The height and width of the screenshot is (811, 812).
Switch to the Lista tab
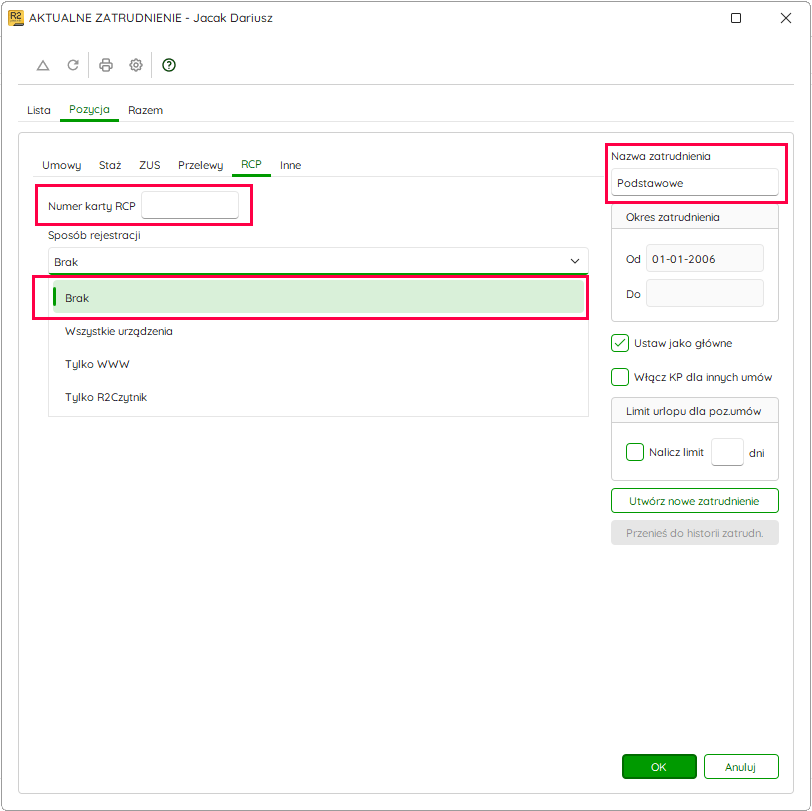[x=39, y=110]
